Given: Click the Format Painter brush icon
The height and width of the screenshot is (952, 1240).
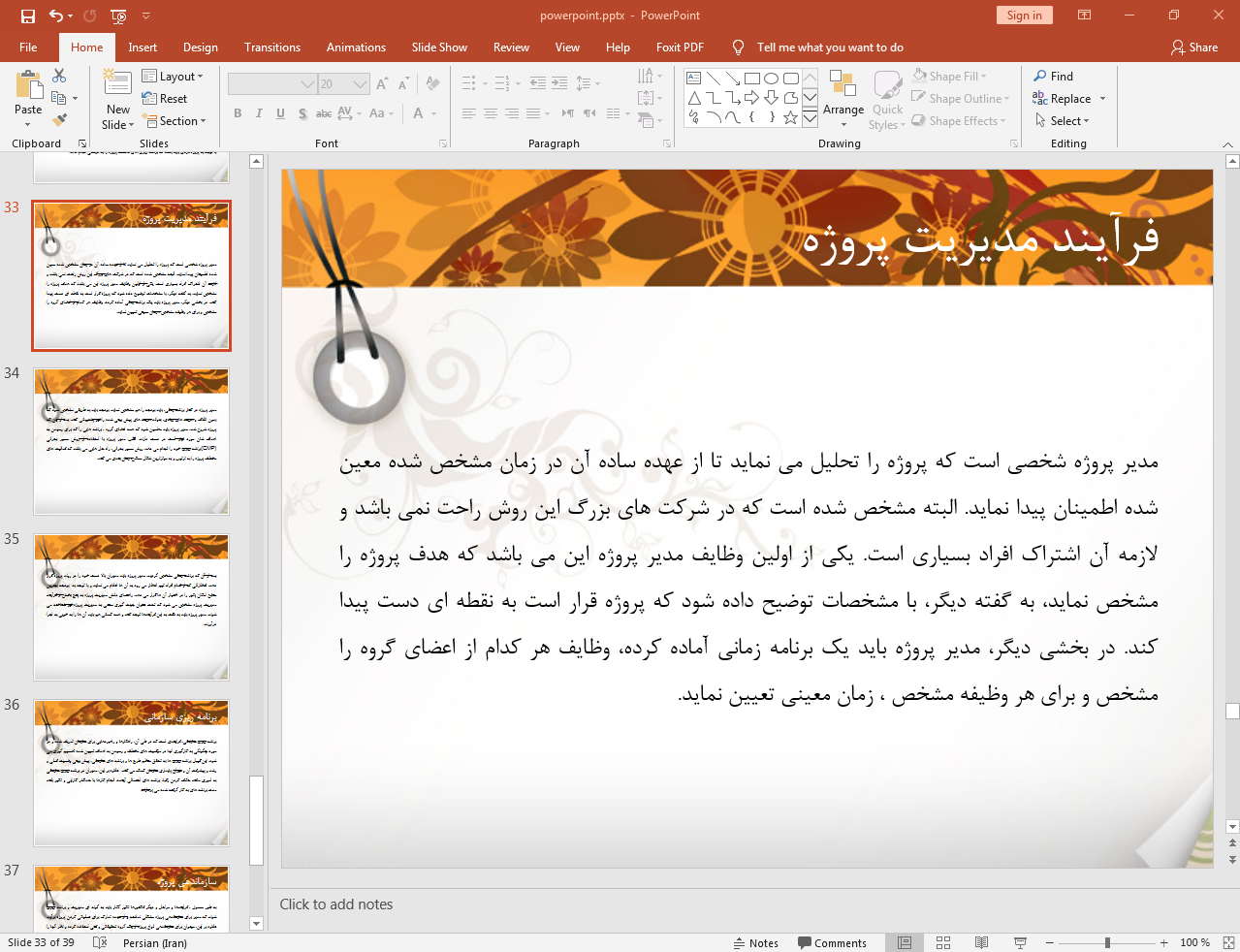Looking at the screenshot, I should click(59, 120).
